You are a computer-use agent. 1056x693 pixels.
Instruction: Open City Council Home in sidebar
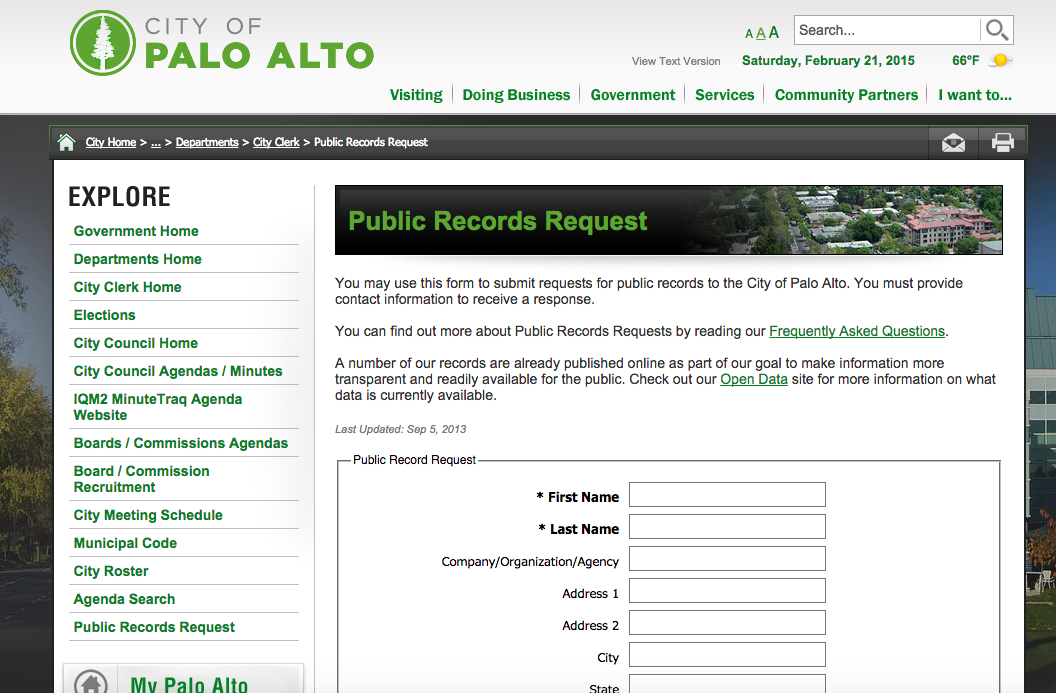tap(135, 343)
